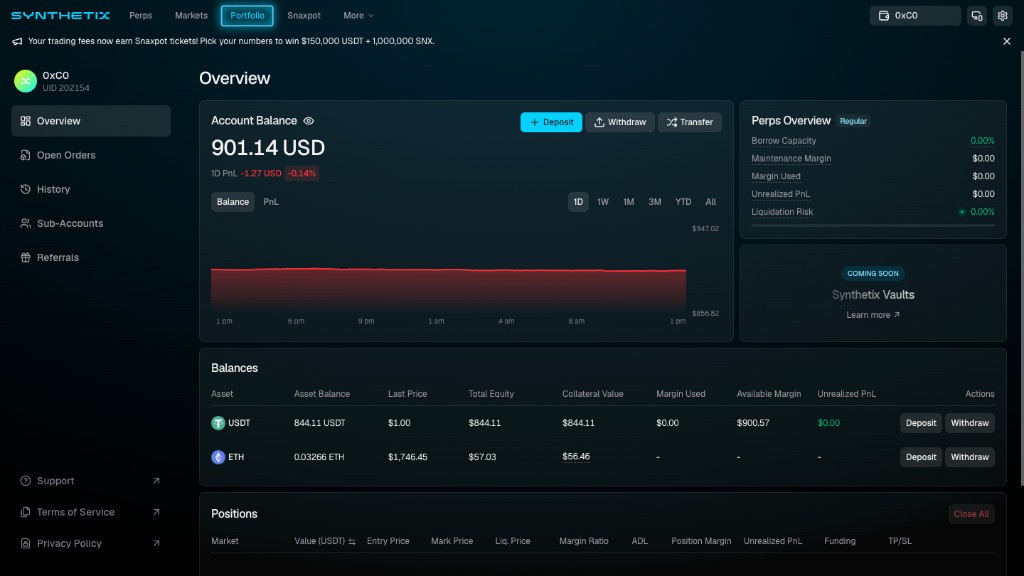Select the 1M chart range
Screen dimensions: 1024x576
click(x=628, y=202)
